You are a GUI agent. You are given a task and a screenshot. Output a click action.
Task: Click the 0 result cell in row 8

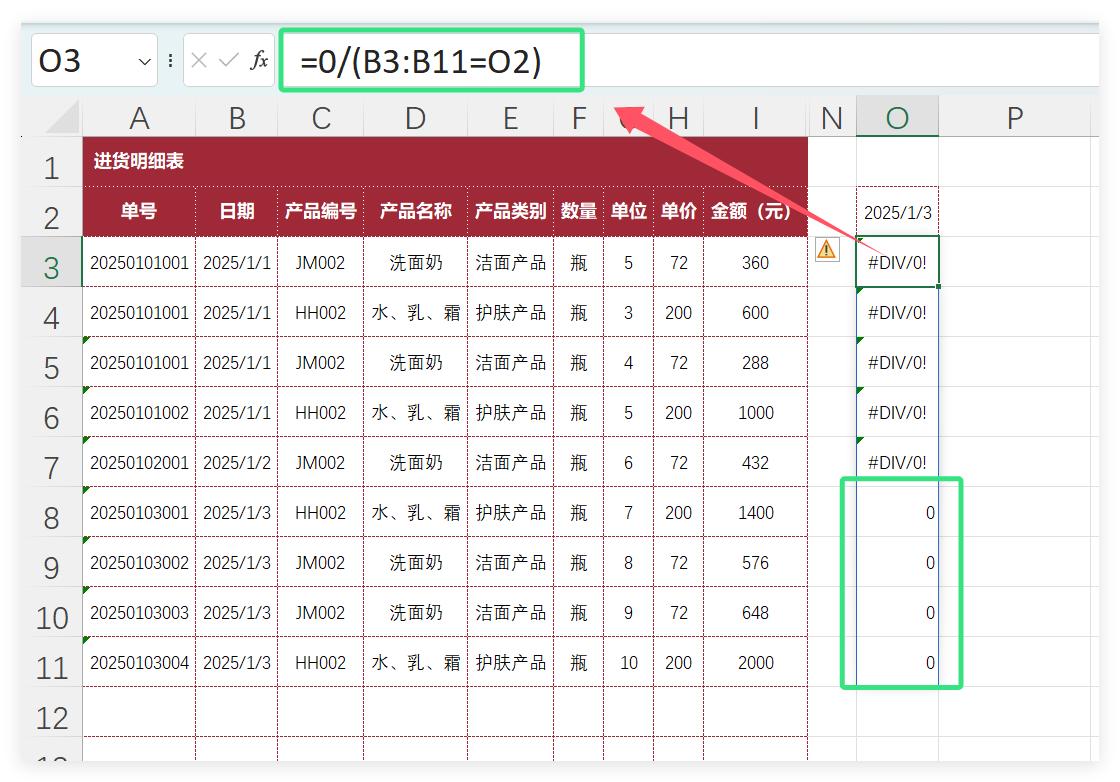[x=897, y=512]
